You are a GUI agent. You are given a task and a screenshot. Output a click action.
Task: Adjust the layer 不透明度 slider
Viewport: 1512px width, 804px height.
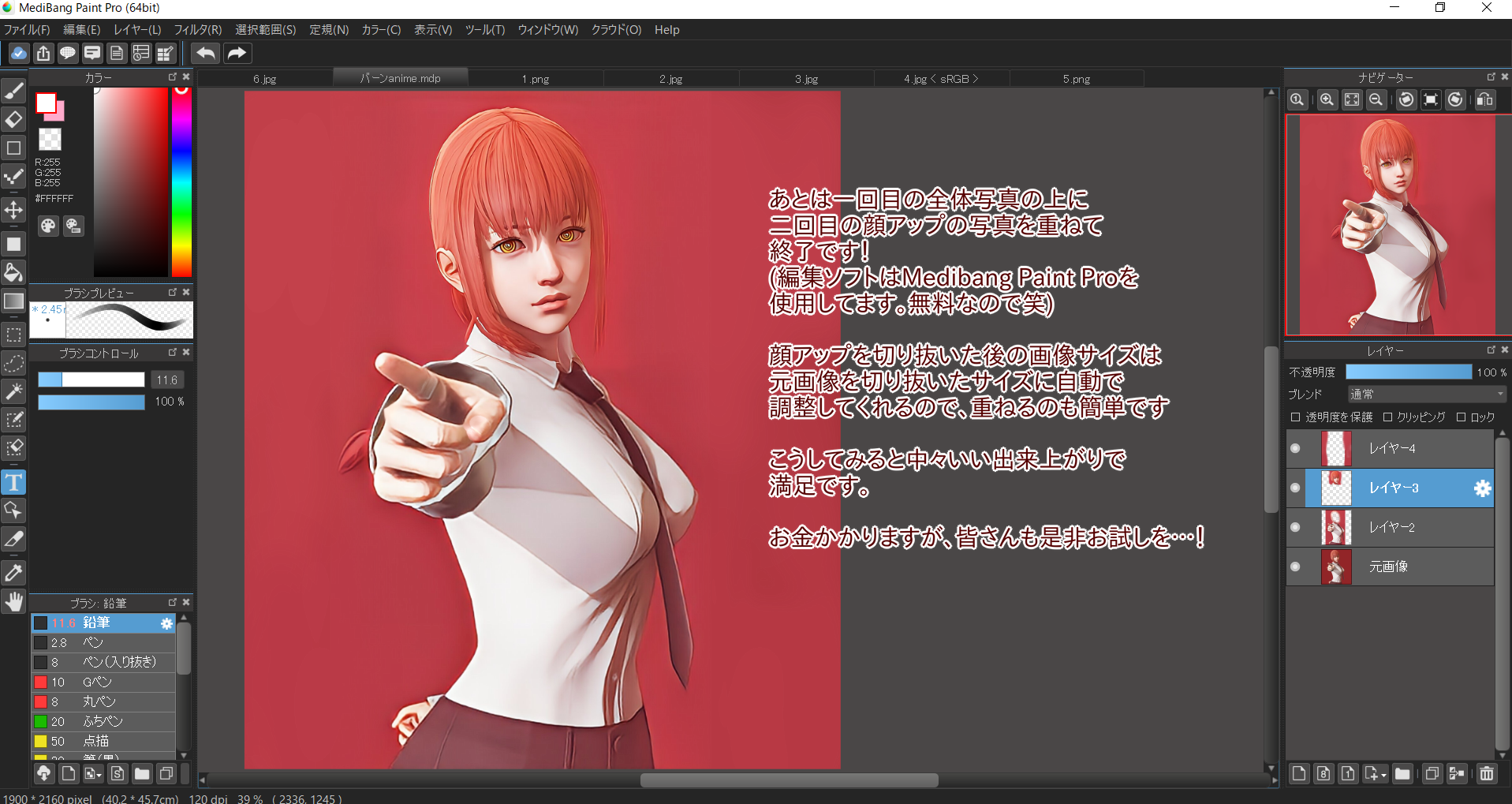(1408, 372)
